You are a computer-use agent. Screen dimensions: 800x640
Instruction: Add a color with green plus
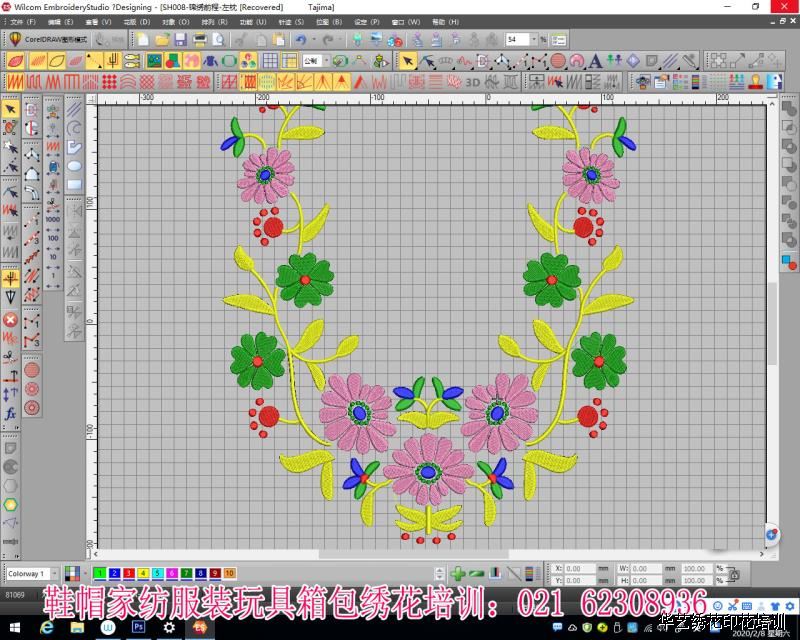tap(458, 574)
